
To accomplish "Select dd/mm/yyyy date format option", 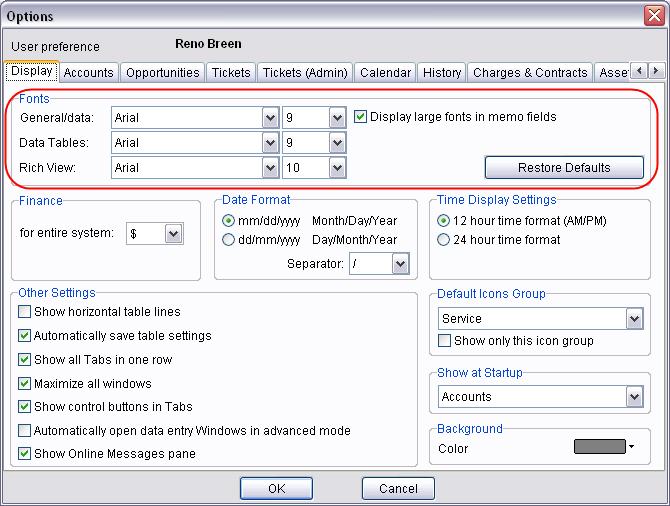I will (229, 240).
